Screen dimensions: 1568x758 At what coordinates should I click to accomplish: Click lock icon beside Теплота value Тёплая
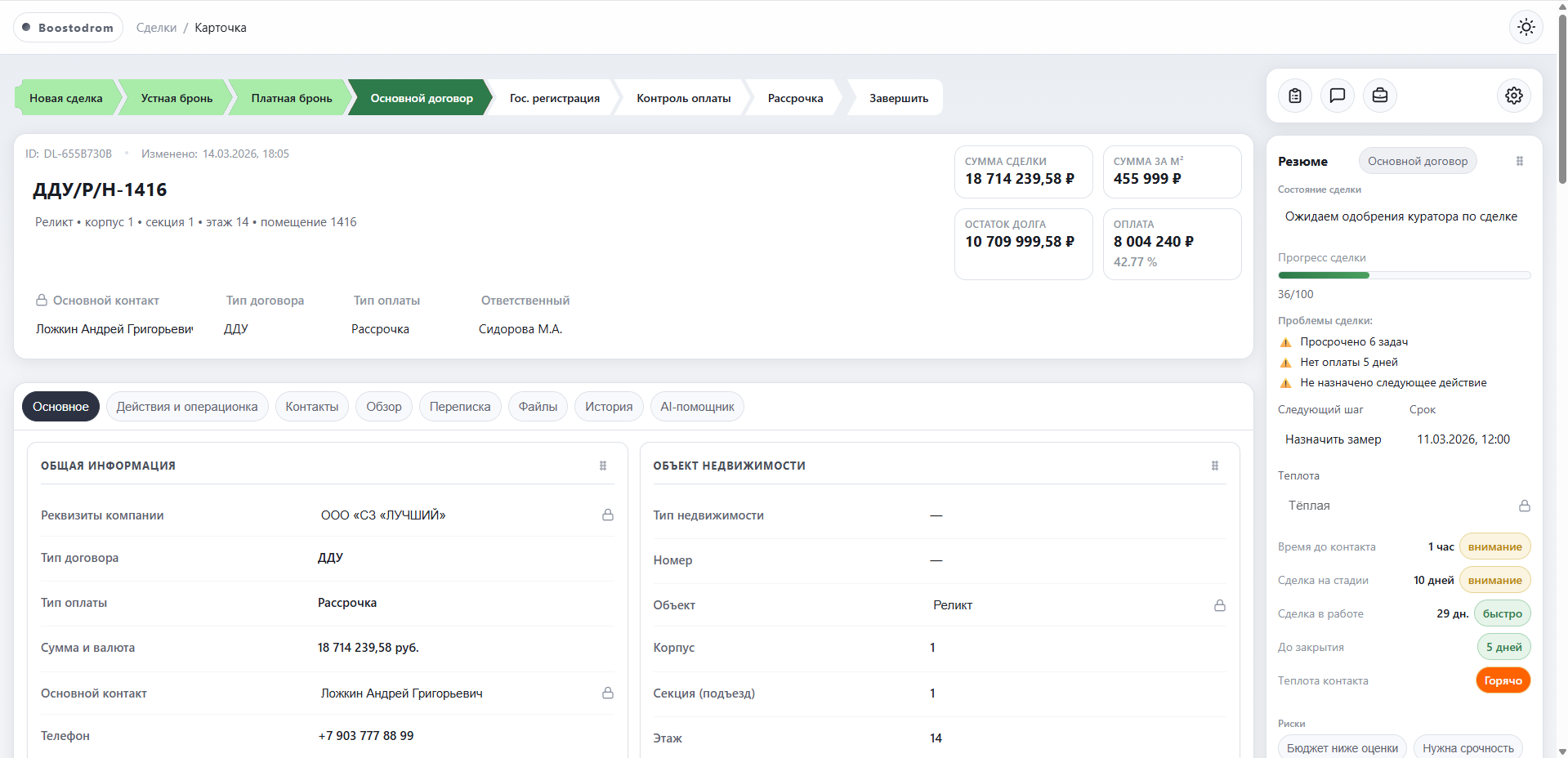click(1525, 506)
